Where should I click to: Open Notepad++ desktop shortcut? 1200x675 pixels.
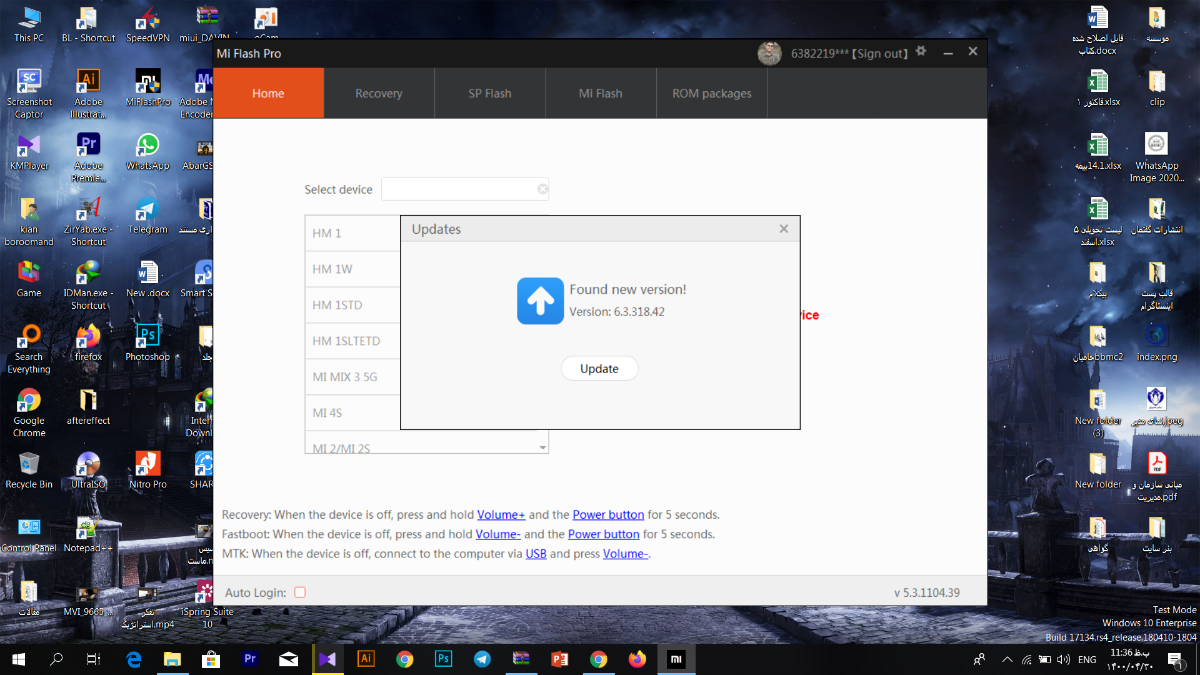click(x=88, y=534)
